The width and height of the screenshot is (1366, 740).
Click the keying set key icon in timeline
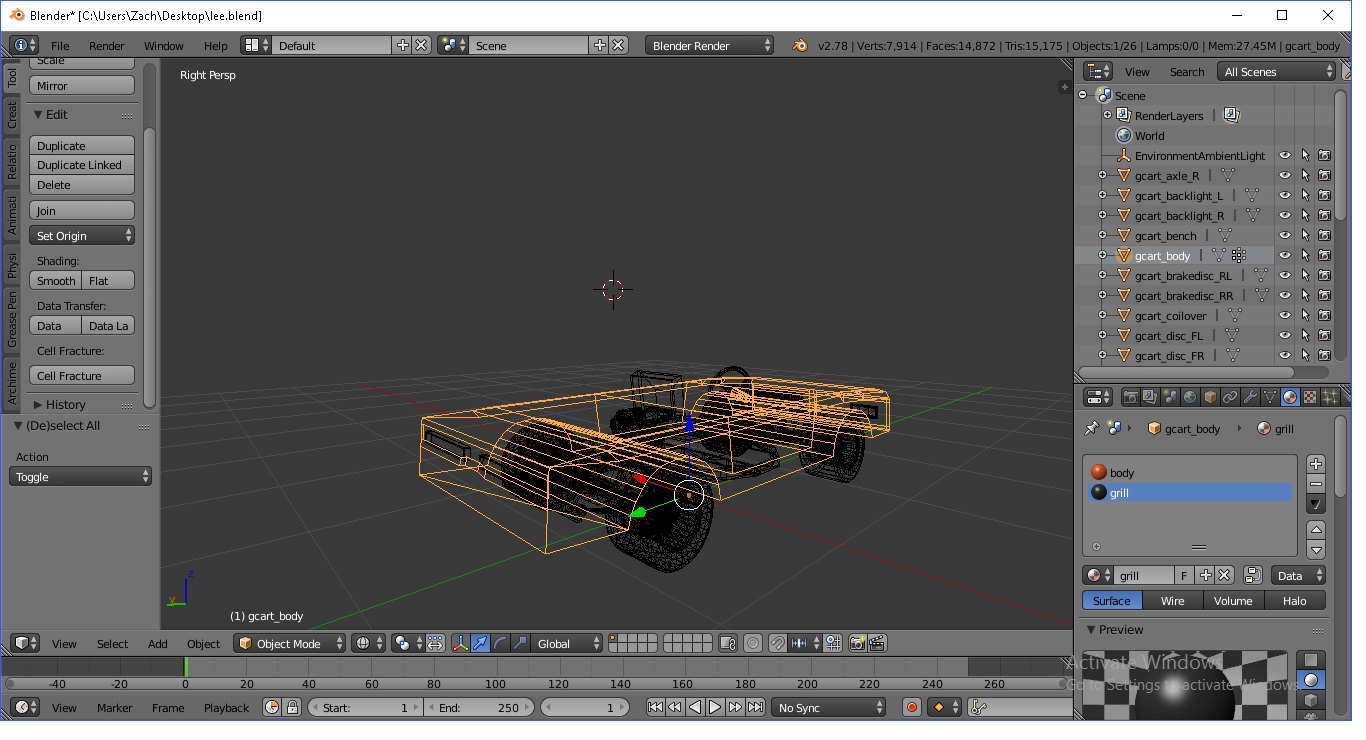click(979, 707)
